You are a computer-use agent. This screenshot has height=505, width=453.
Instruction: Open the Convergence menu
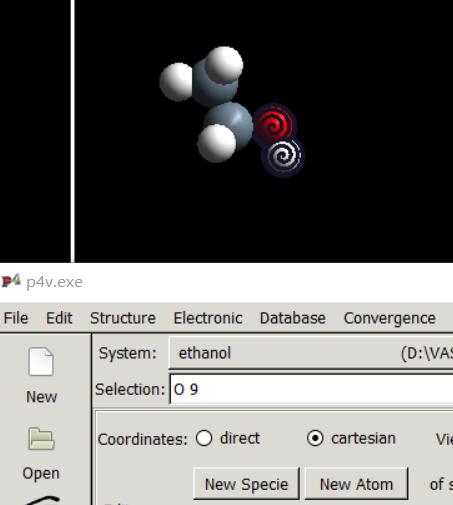pos(389,318)
